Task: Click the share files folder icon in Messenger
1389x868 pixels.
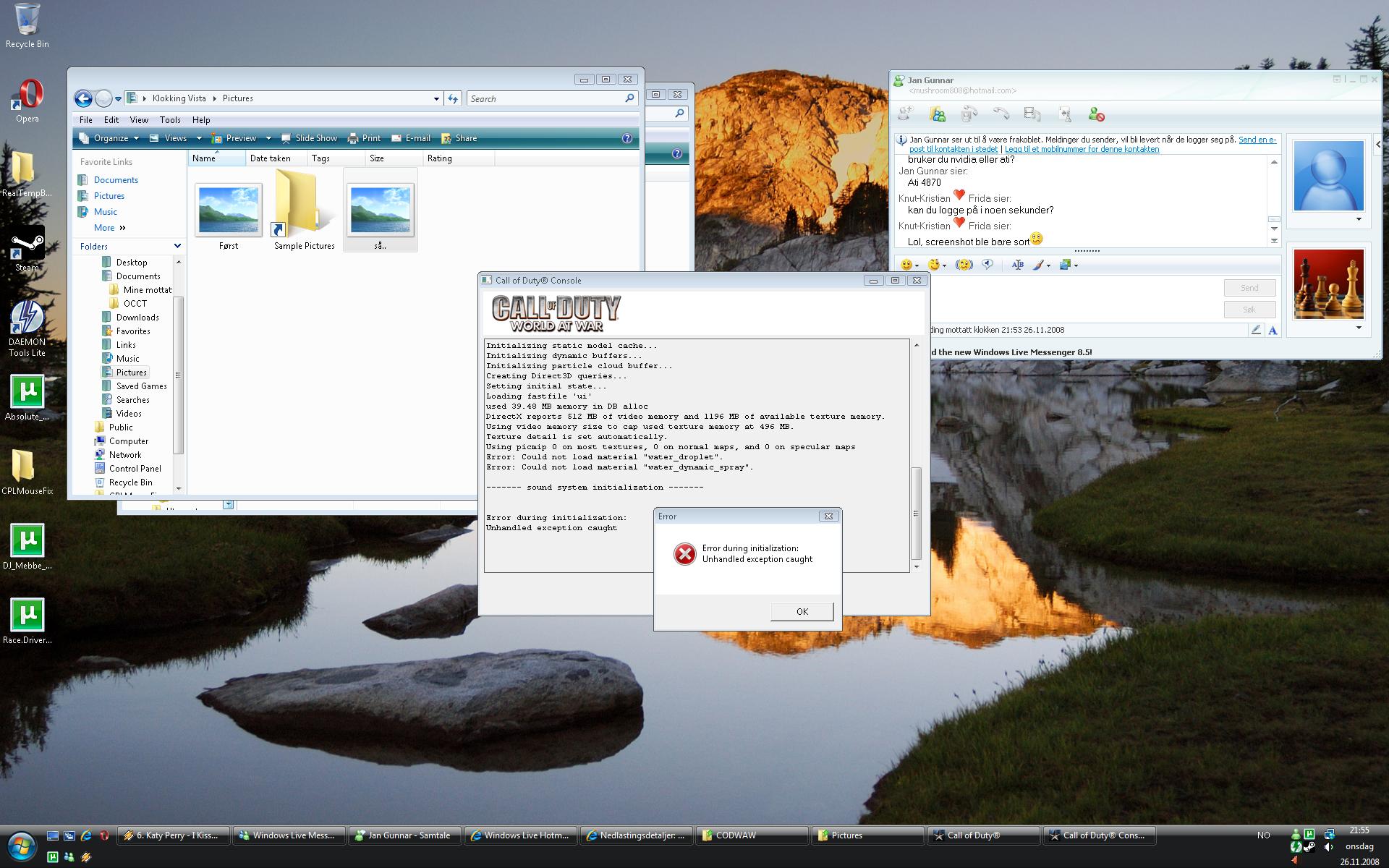Action: (x=938, y=114)
